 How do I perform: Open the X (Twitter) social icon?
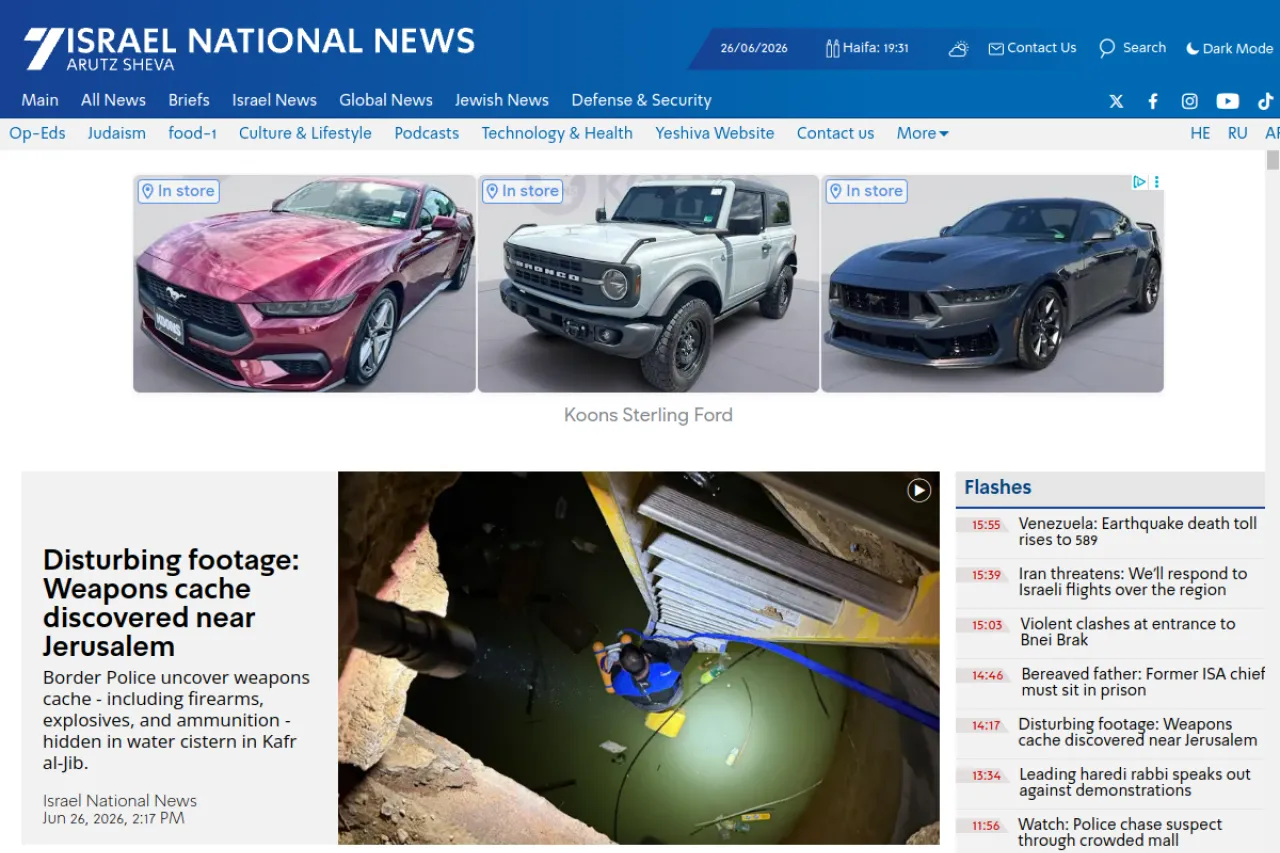click(1116, 101)
